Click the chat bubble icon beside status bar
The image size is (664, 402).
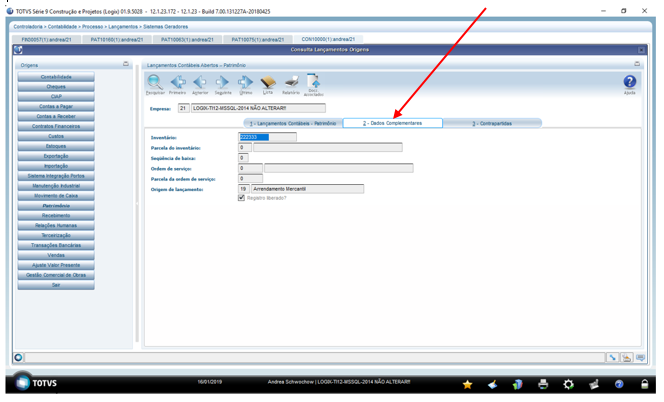pos(640,358)
